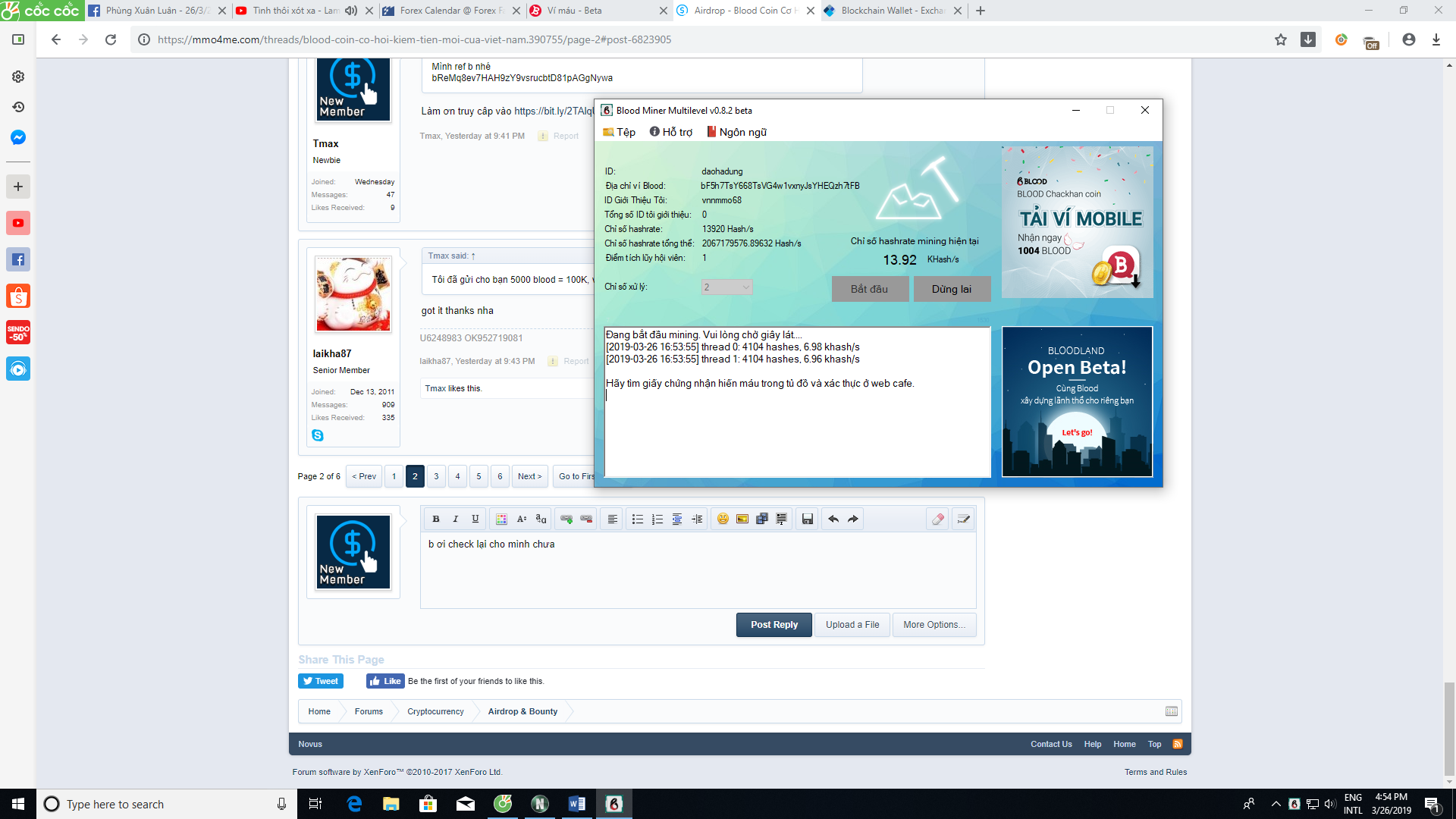This screenshot has height=819, width=1456.
Task: Click the Dừng lại button
Action: click(x=951, y=289)
